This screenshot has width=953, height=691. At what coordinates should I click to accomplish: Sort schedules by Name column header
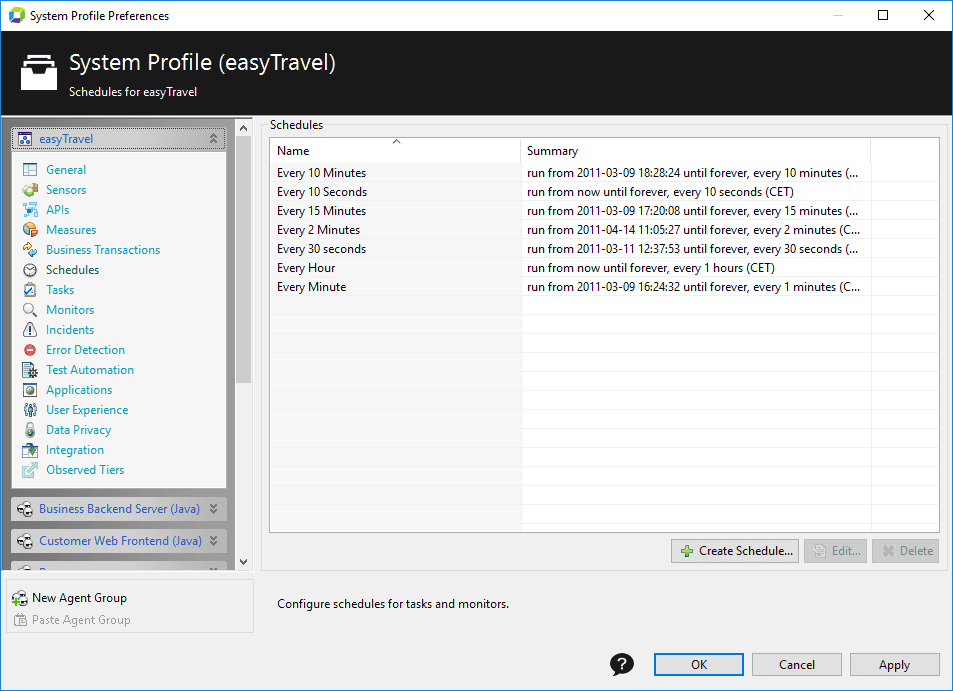pyautogui.click(x=395, y=151)
